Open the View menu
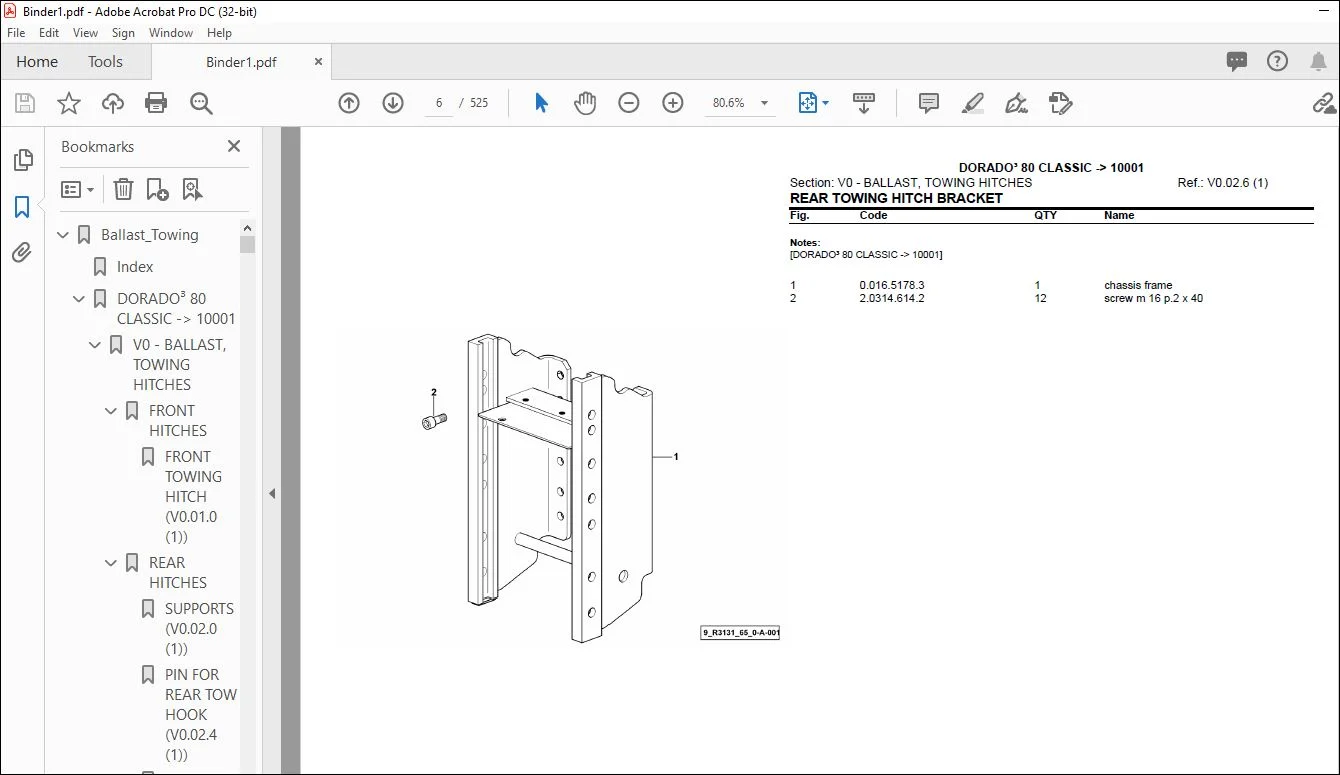 click(x=86, y=33)
